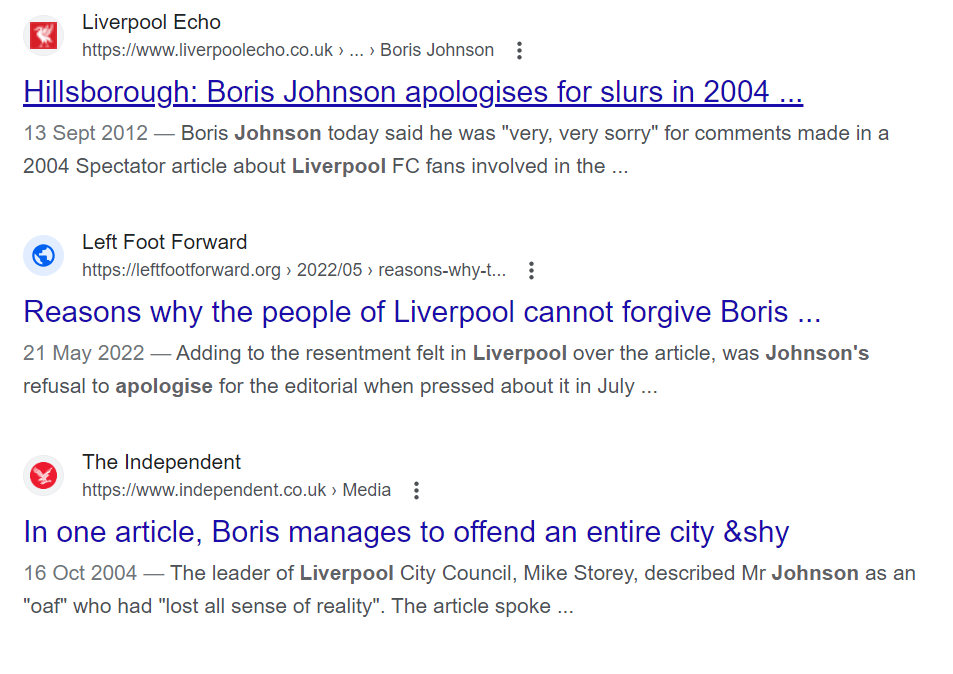Open more options for Left Foot Forward result
The height and width of the screenshot is (674, 953).
tap(531, 270)
